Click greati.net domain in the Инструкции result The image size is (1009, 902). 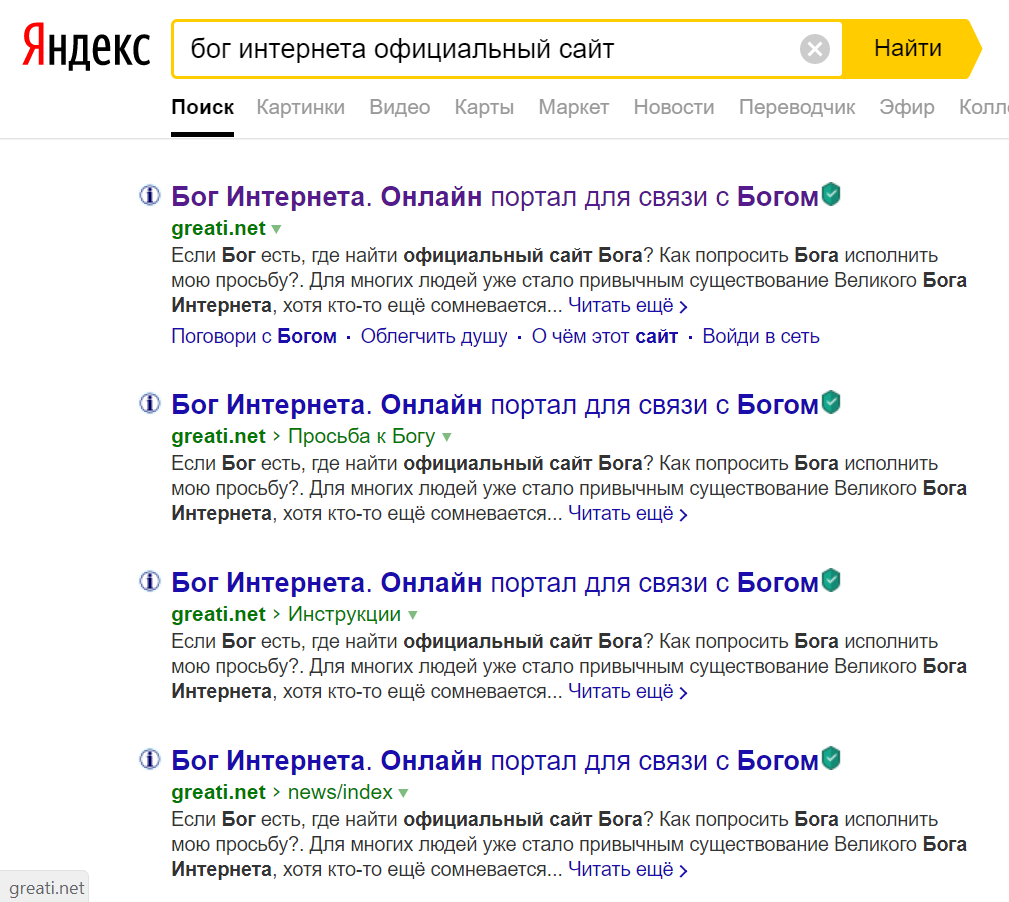point(218,614)
